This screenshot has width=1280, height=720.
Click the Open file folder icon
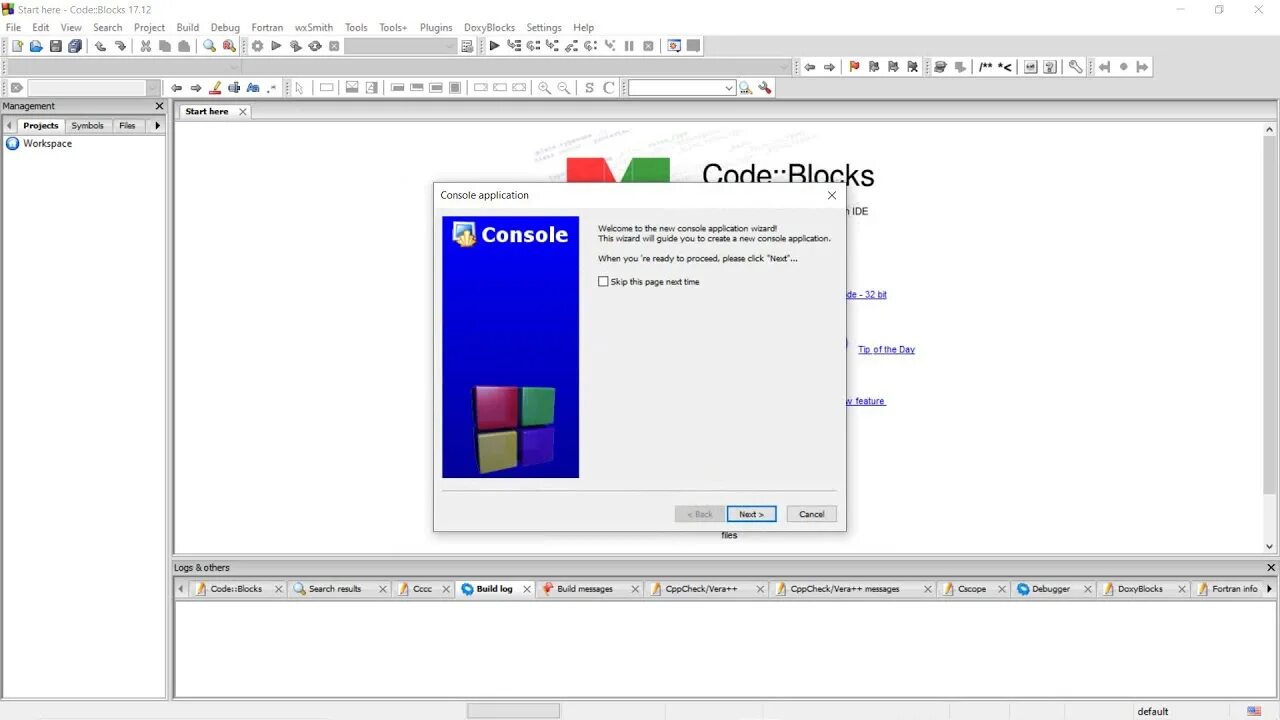36,46
